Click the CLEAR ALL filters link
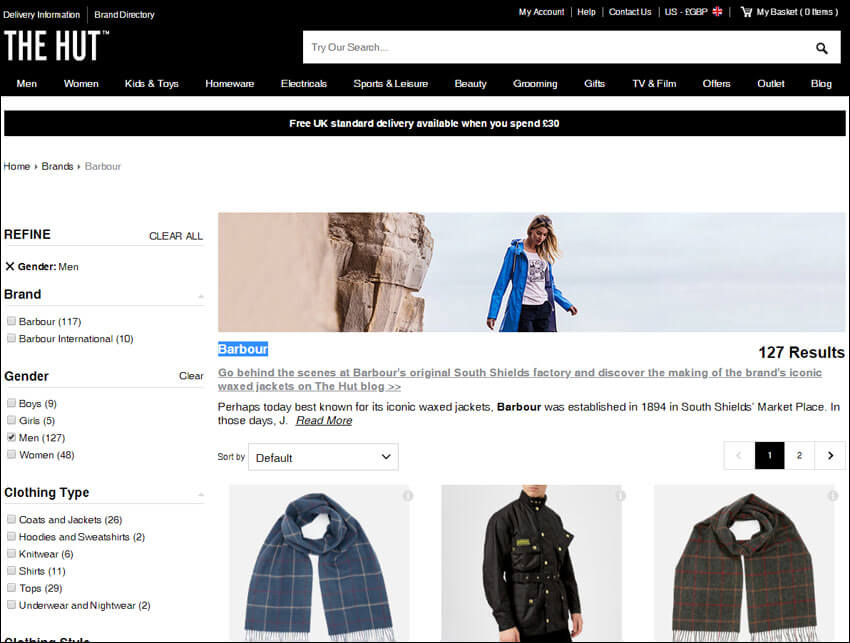The height and width of the screenshot is (643, 850). [176, 236]
